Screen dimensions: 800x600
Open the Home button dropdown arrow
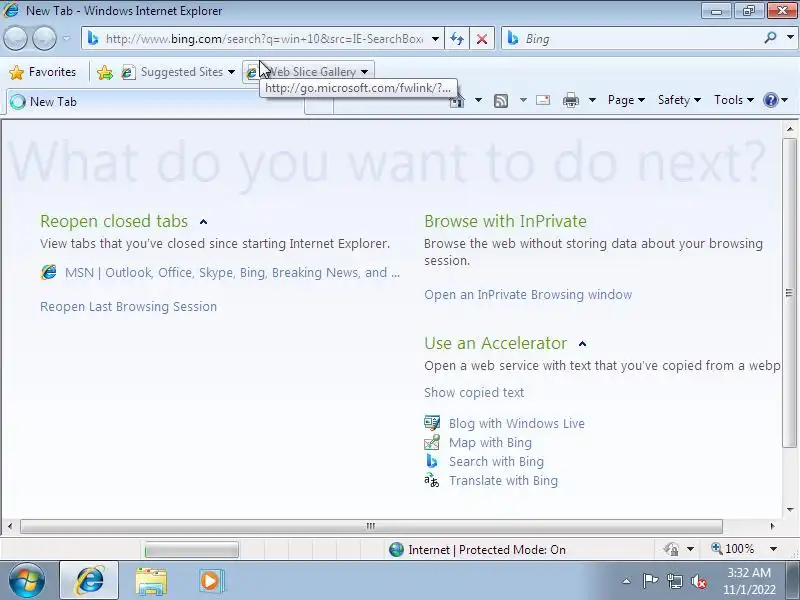pyautogui.click(x=478, y=100)
